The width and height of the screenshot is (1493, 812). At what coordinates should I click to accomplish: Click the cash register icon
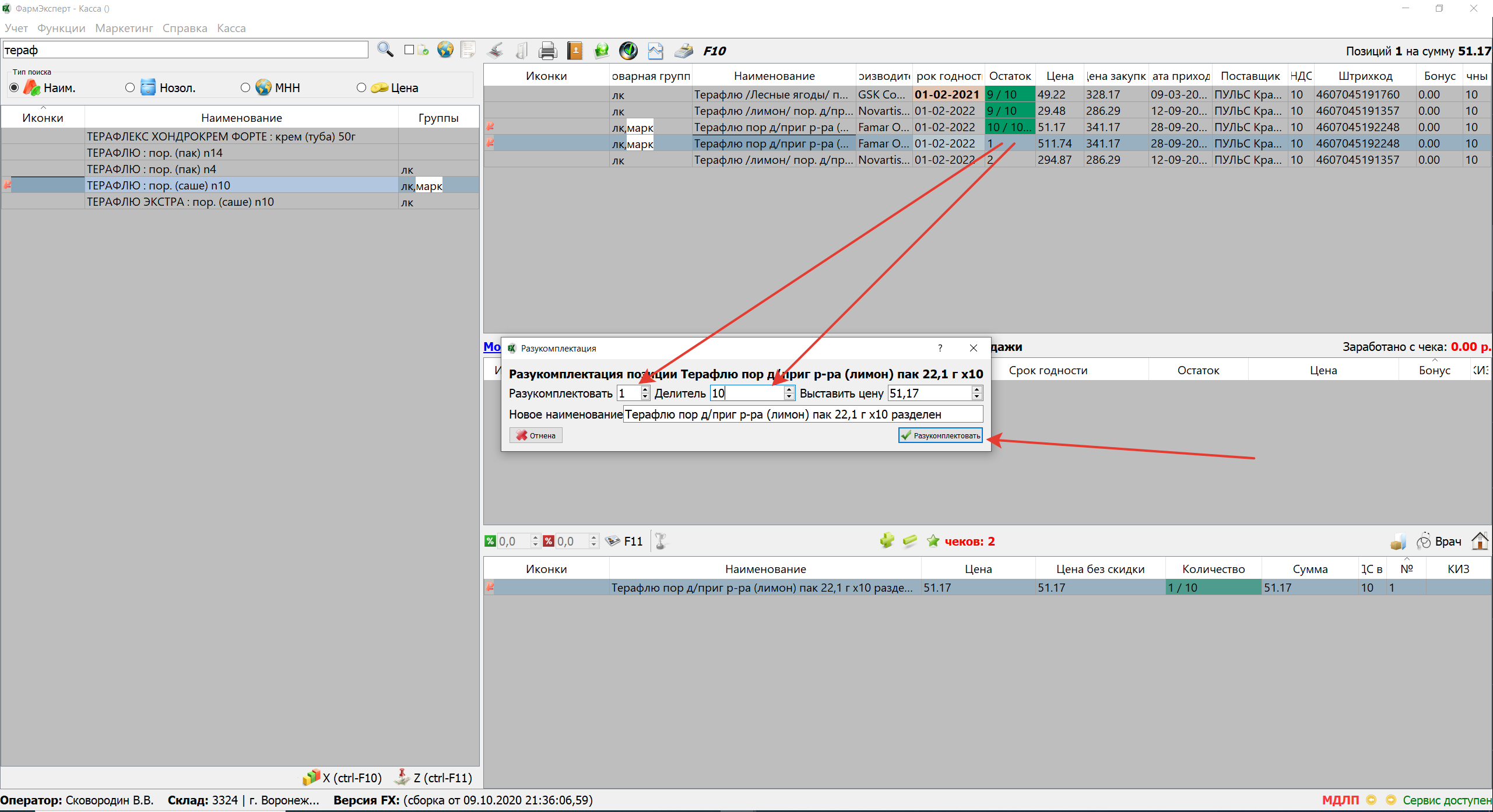click(x=683, y=51)
